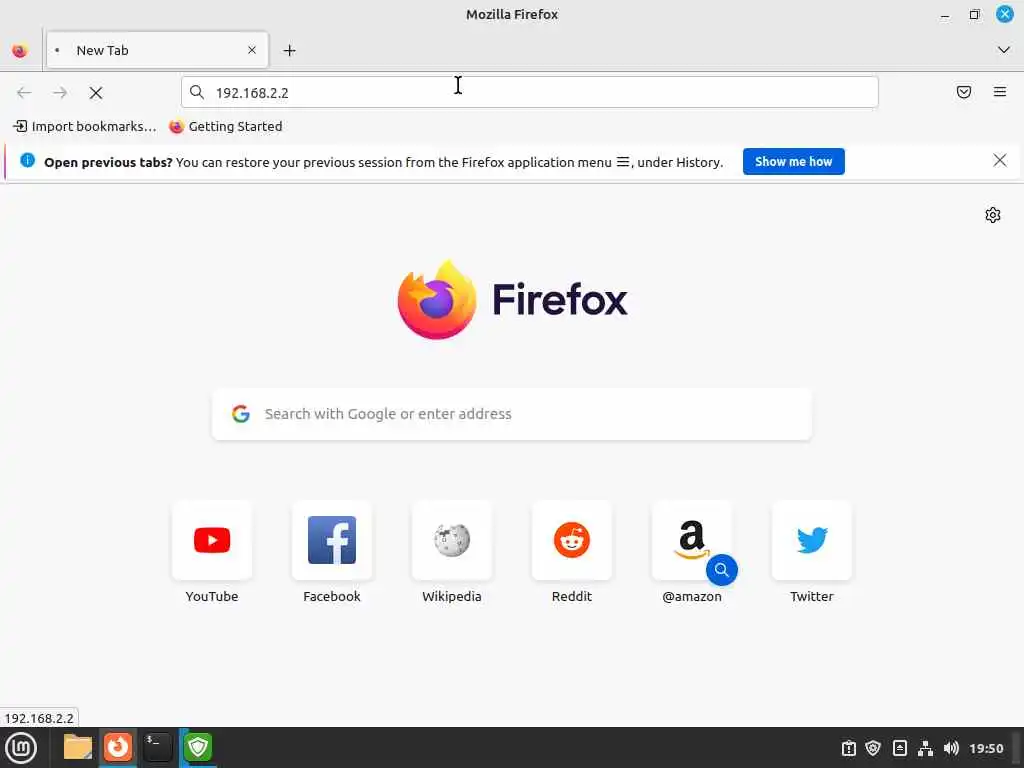Launch the file manager from taskbar
Viewport: 1024px width, 768px height.
coord(78,747)
